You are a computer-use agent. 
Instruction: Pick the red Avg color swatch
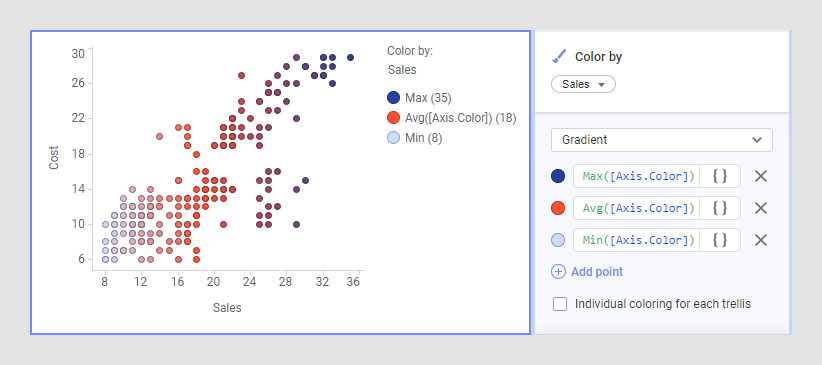point(558,208)
